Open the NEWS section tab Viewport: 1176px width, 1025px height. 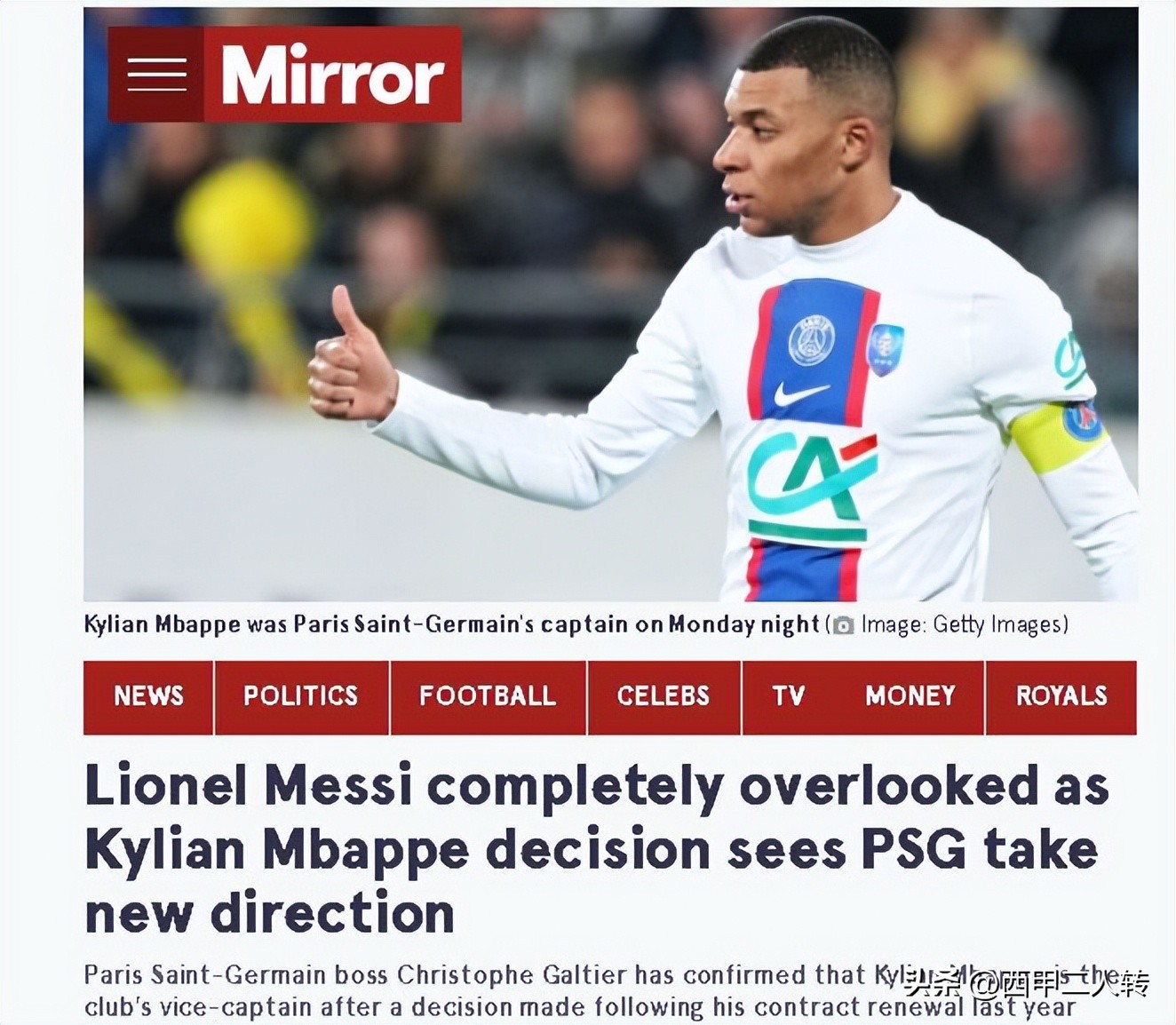pyautogui.click(x=148, y=697)
